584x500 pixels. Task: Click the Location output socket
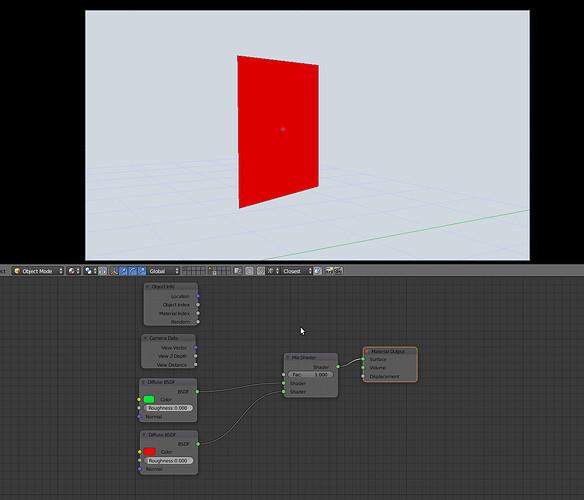198,296
